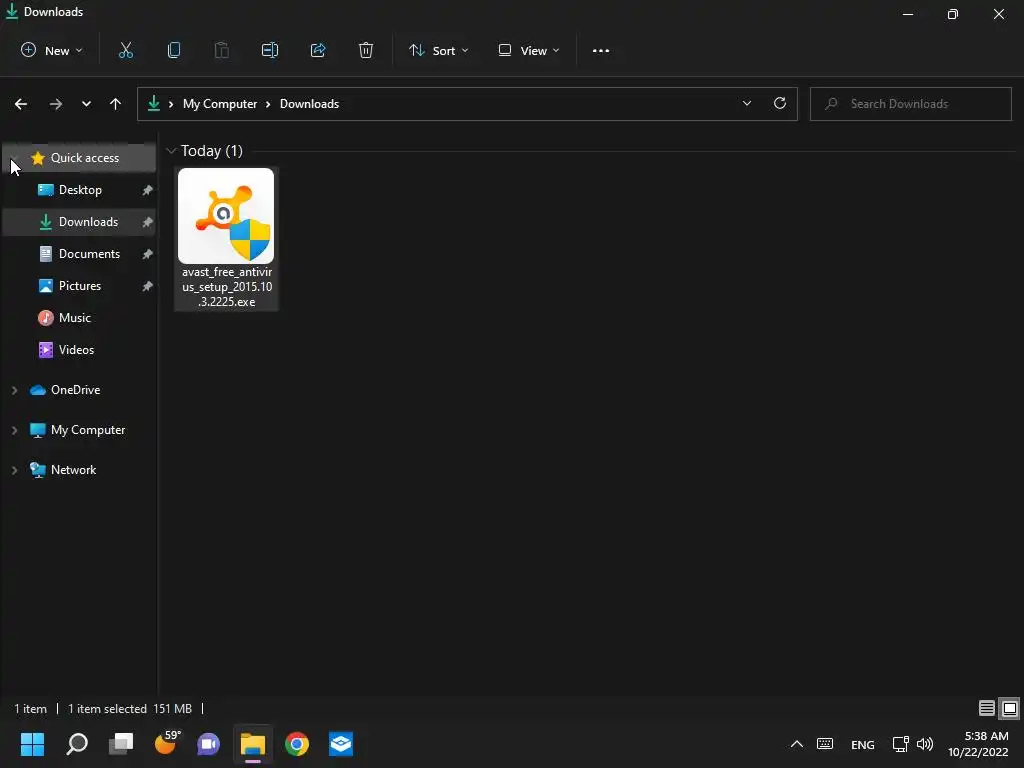This screenshot has height=768, width=1024.
Task: Unpin Desktop using its pin icon
Action: (148, 190)
